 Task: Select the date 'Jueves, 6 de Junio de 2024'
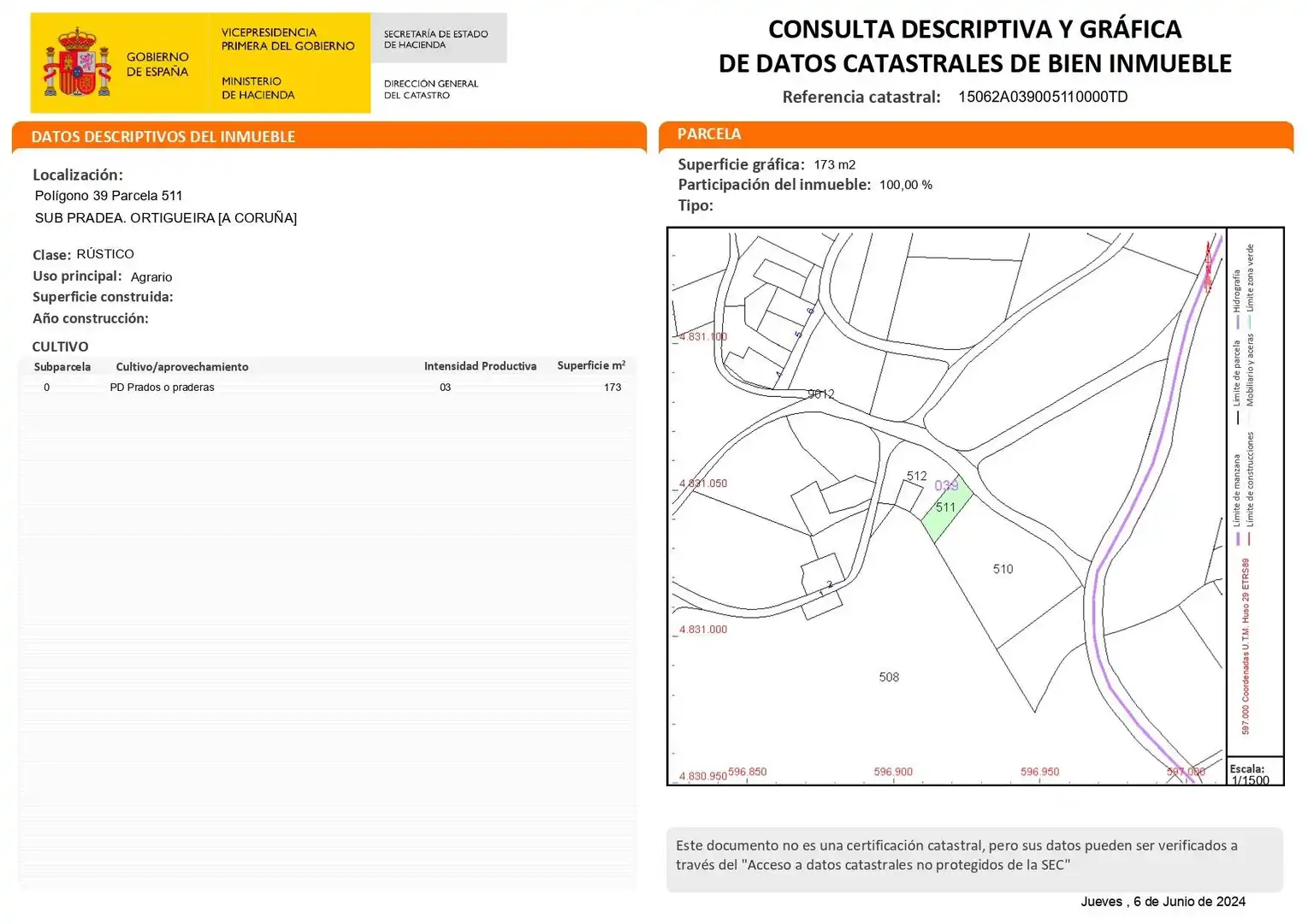(x=1163, y=902)
